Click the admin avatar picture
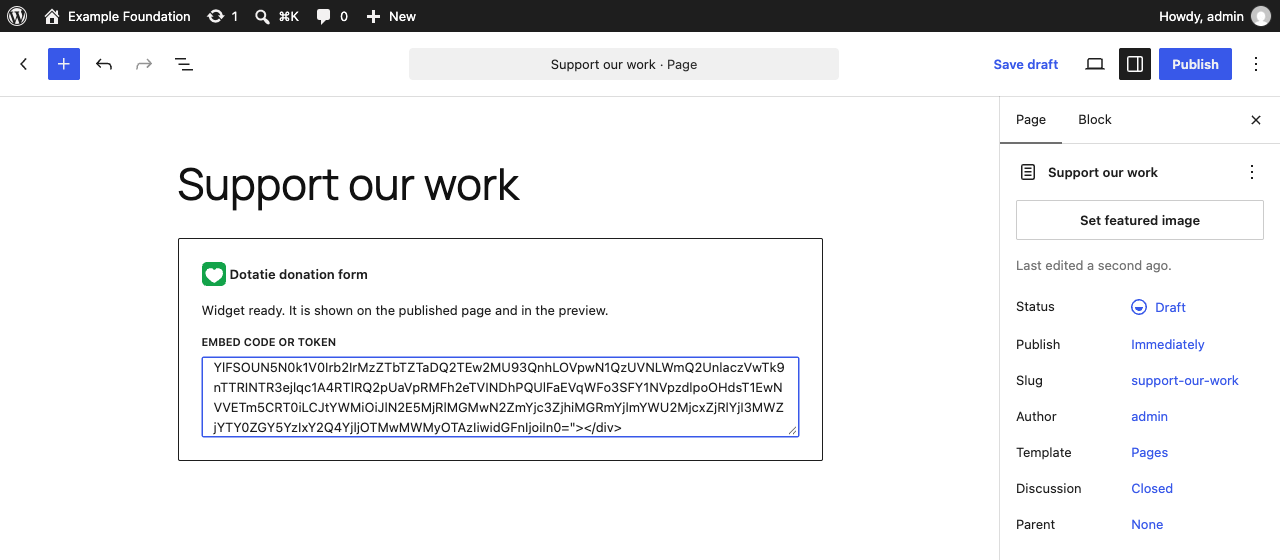This screenshot has width=1280, height=560. tap(1261, 16)
